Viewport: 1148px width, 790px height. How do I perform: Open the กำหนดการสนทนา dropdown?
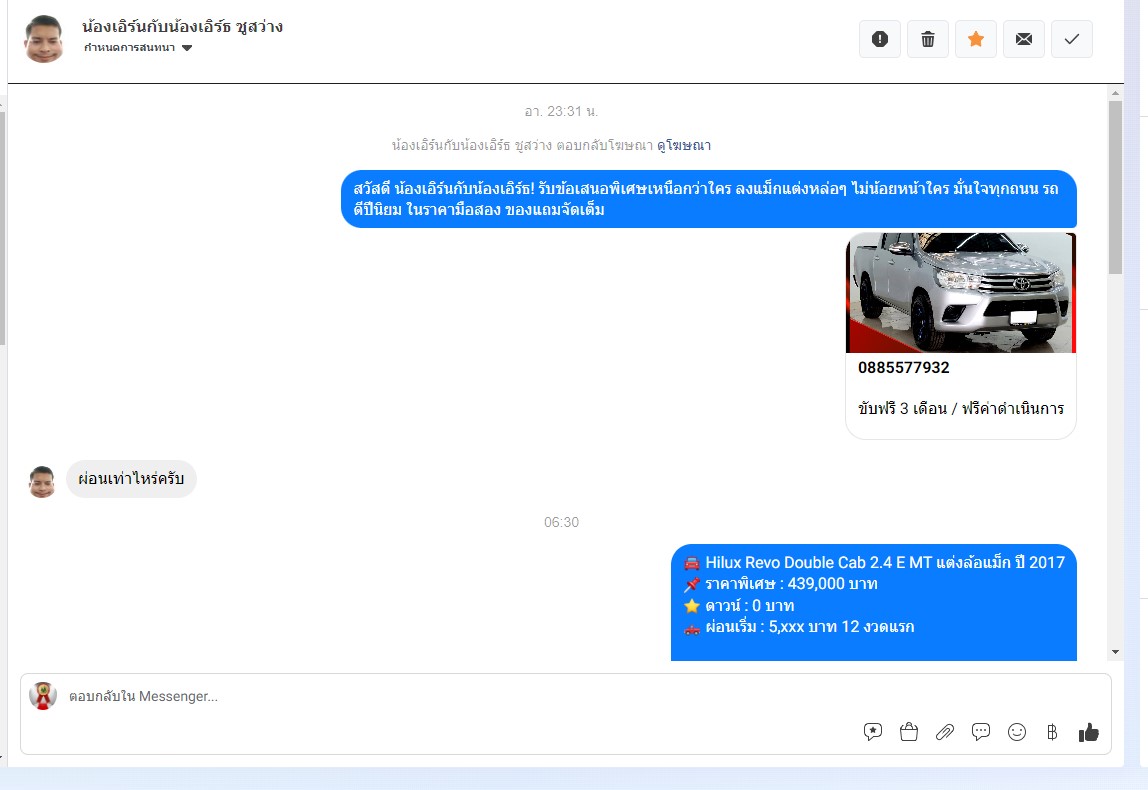(x=138, y=48)
